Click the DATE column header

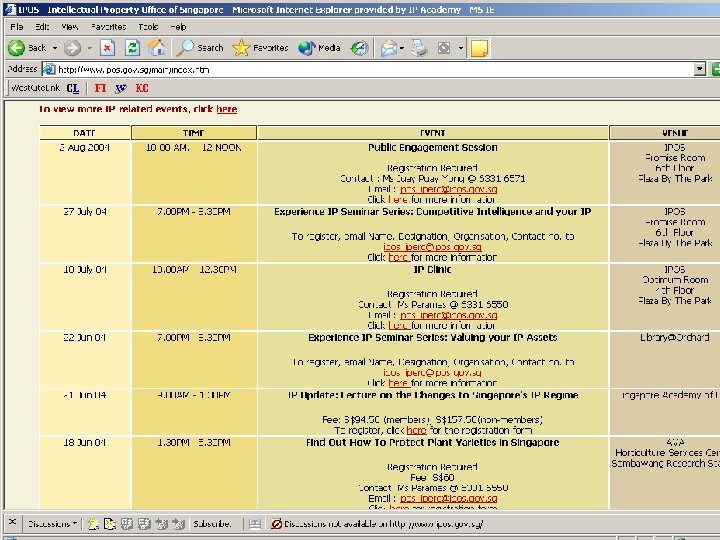pyautogui.click(x=85, y=133)
